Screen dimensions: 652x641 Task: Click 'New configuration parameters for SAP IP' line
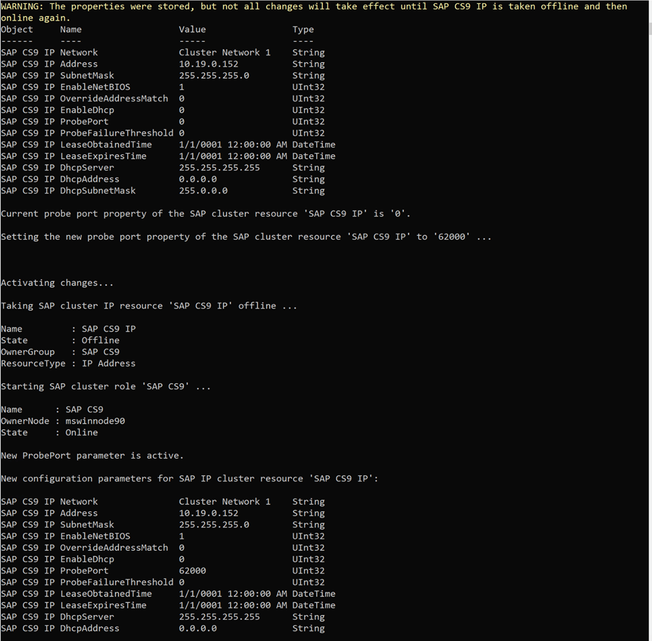pyautogui.click(x=190, y=479)
